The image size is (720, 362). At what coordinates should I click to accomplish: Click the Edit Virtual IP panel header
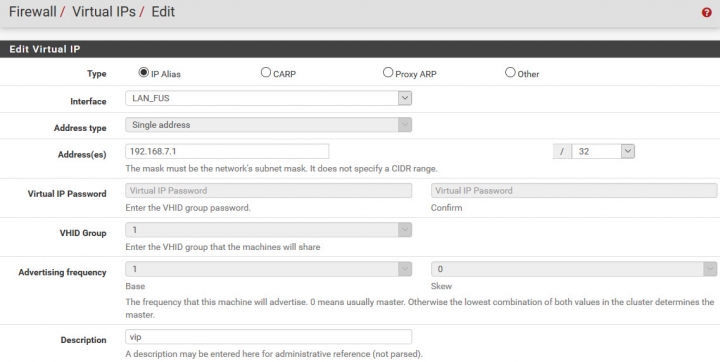pos(360,49)
